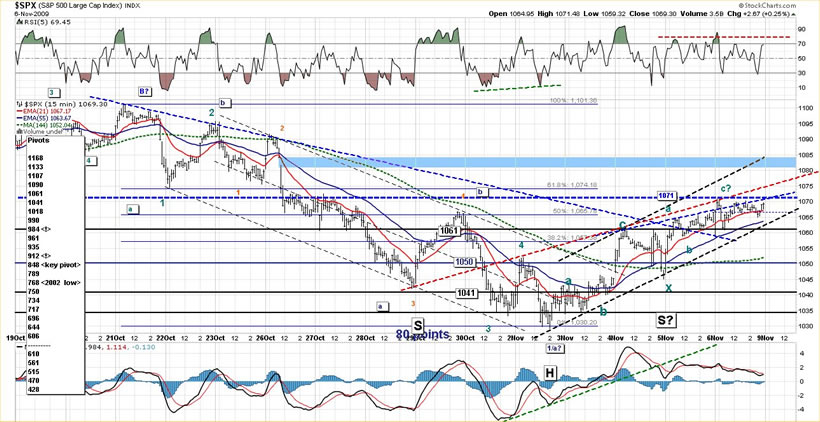Click the green X wave marker

click(x=668, y=287)
